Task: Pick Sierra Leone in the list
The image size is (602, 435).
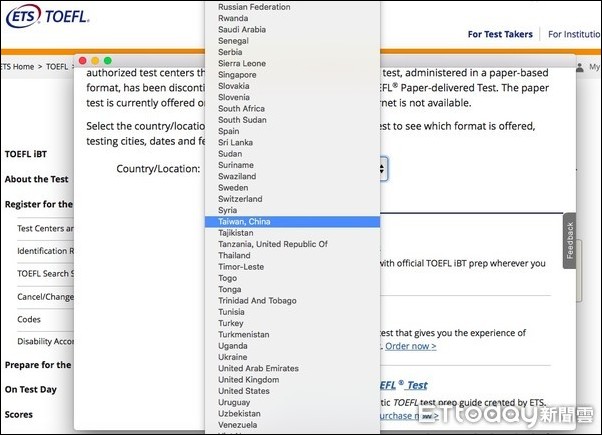Action: click(x=242, y=63)
